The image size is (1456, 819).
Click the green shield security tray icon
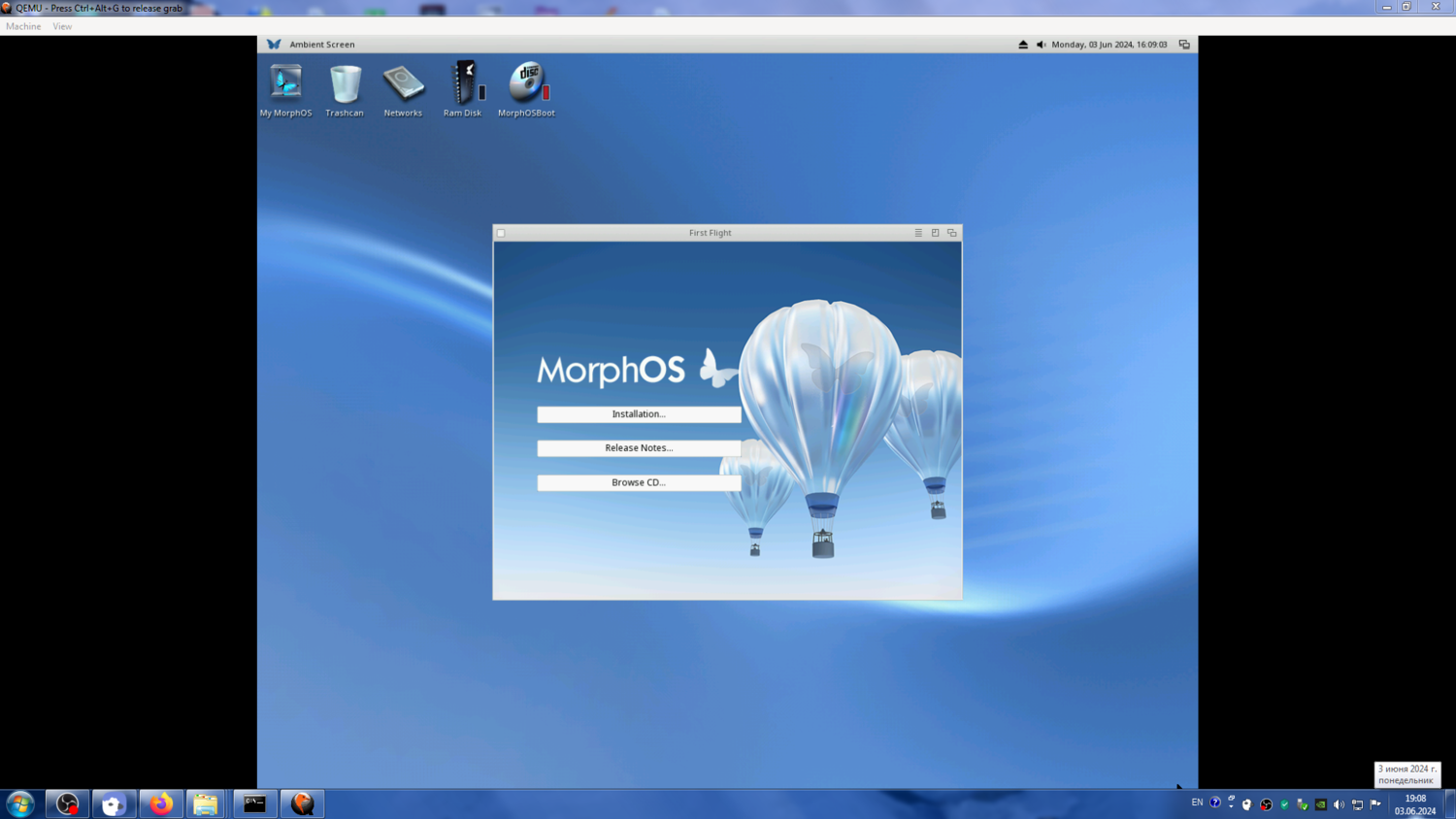[1284, 803]
